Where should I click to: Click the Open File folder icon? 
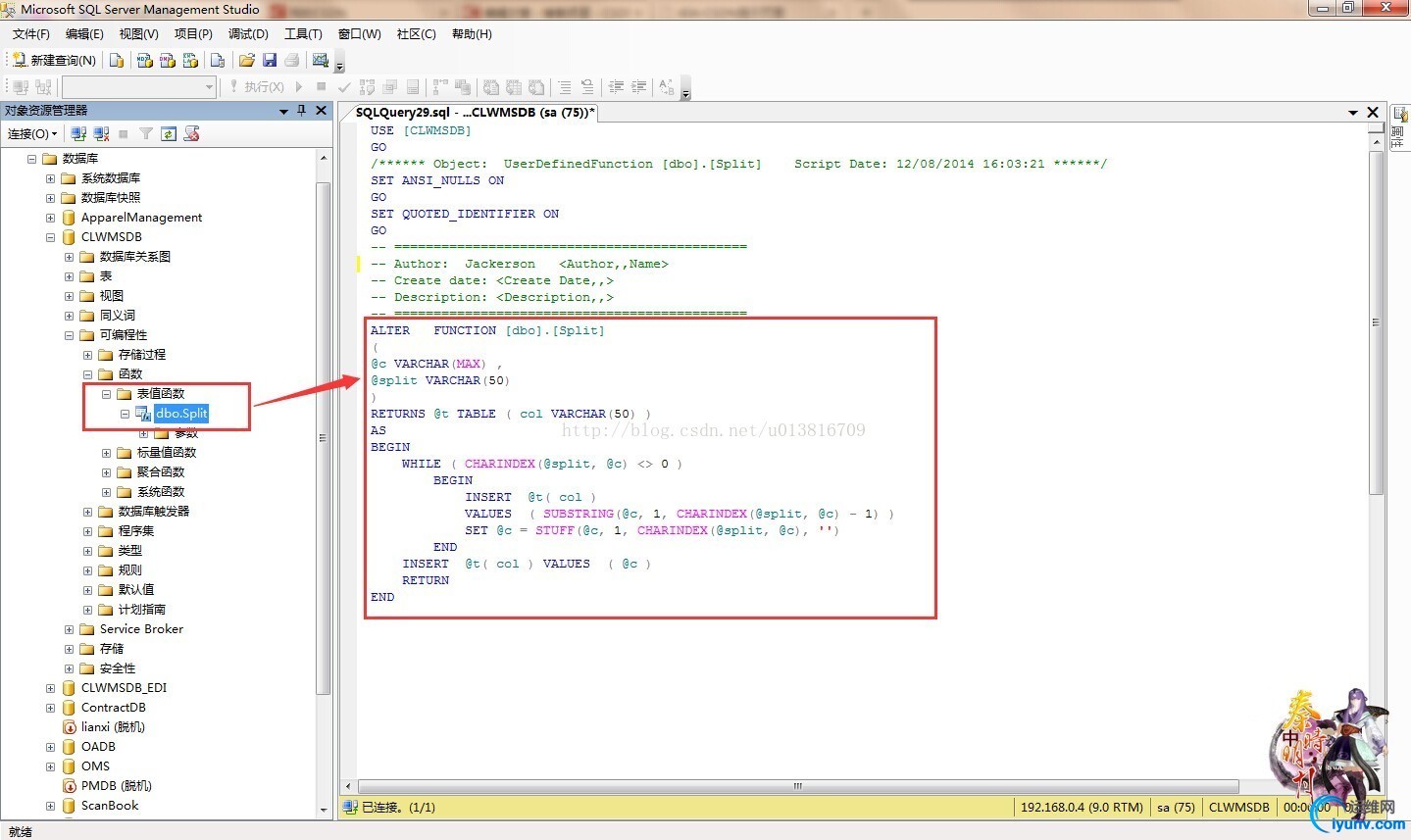(x=247, y=61)
